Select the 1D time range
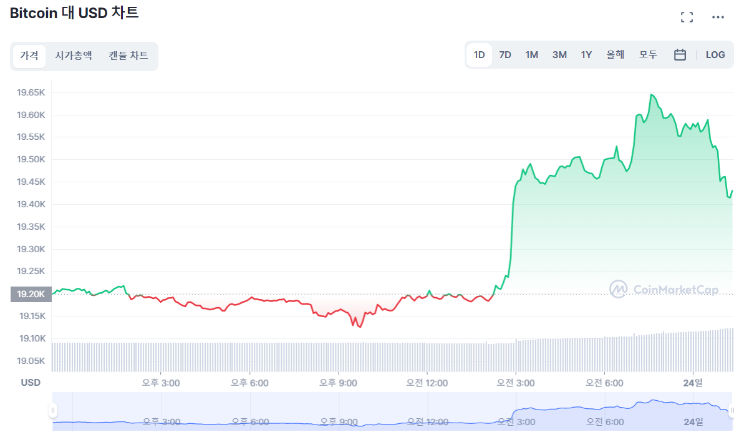 479,55
